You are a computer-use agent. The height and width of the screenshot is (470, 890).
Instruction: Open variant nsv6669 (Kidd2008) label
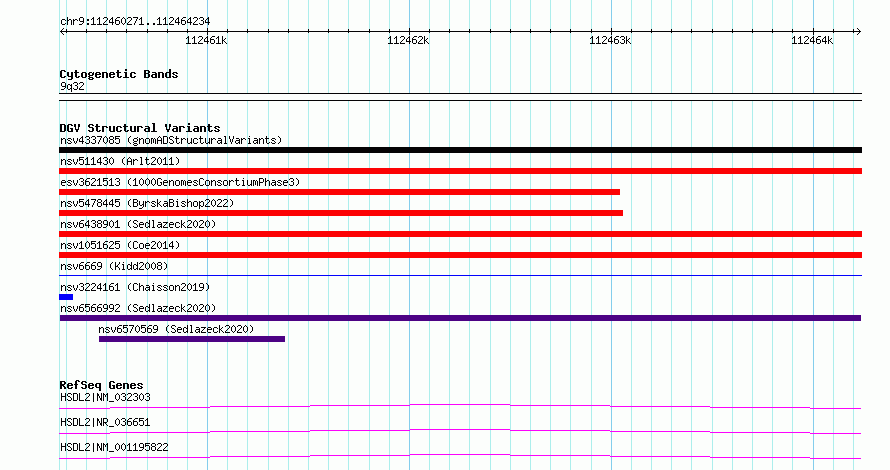[x=114, y=266]
